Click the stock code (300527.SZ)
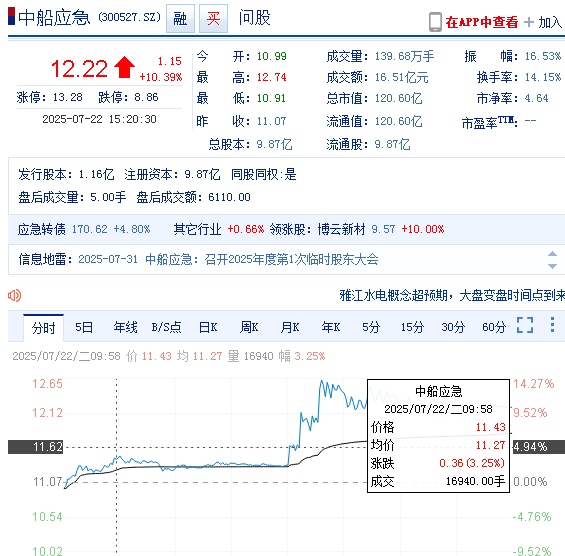565x556 pixels. 129,17
